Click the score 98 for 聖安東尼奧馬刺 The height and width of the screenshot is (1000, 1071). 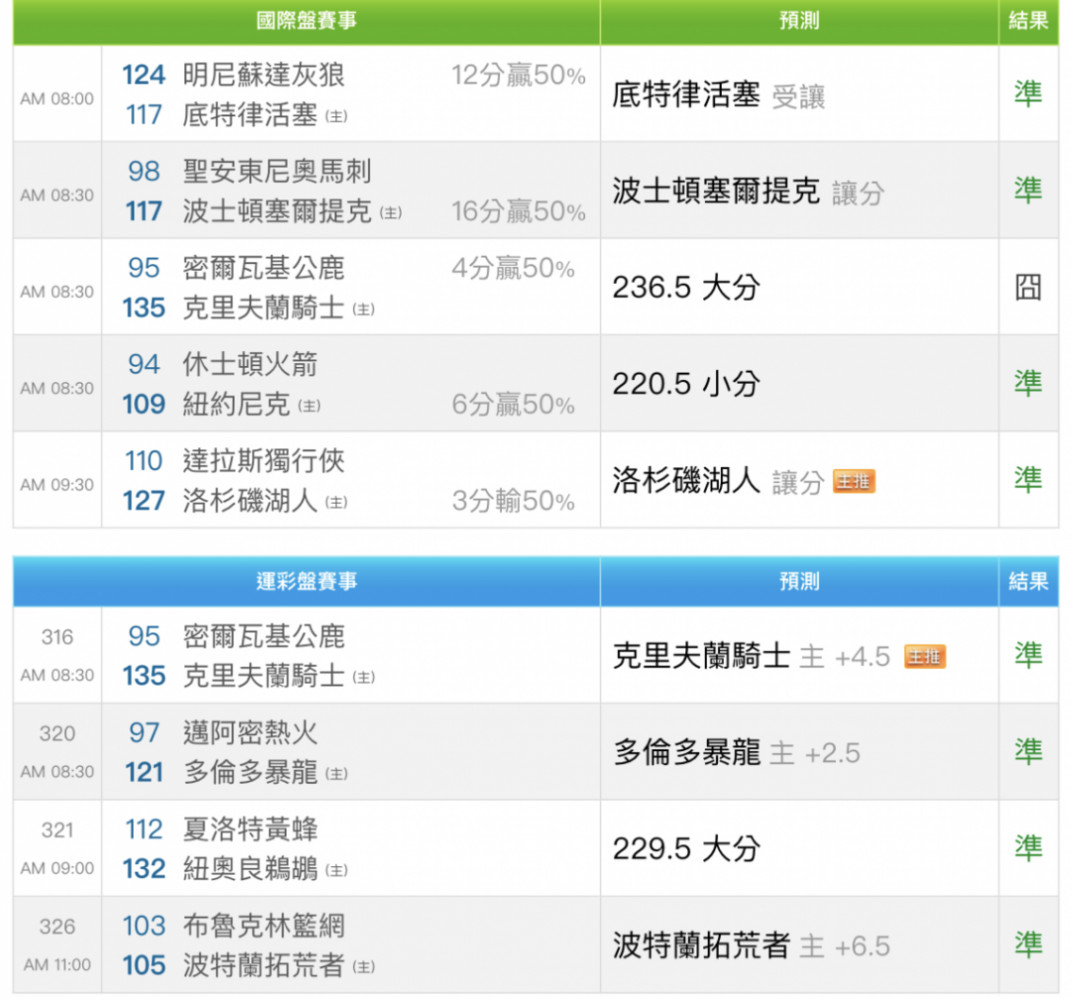(143, 171)
